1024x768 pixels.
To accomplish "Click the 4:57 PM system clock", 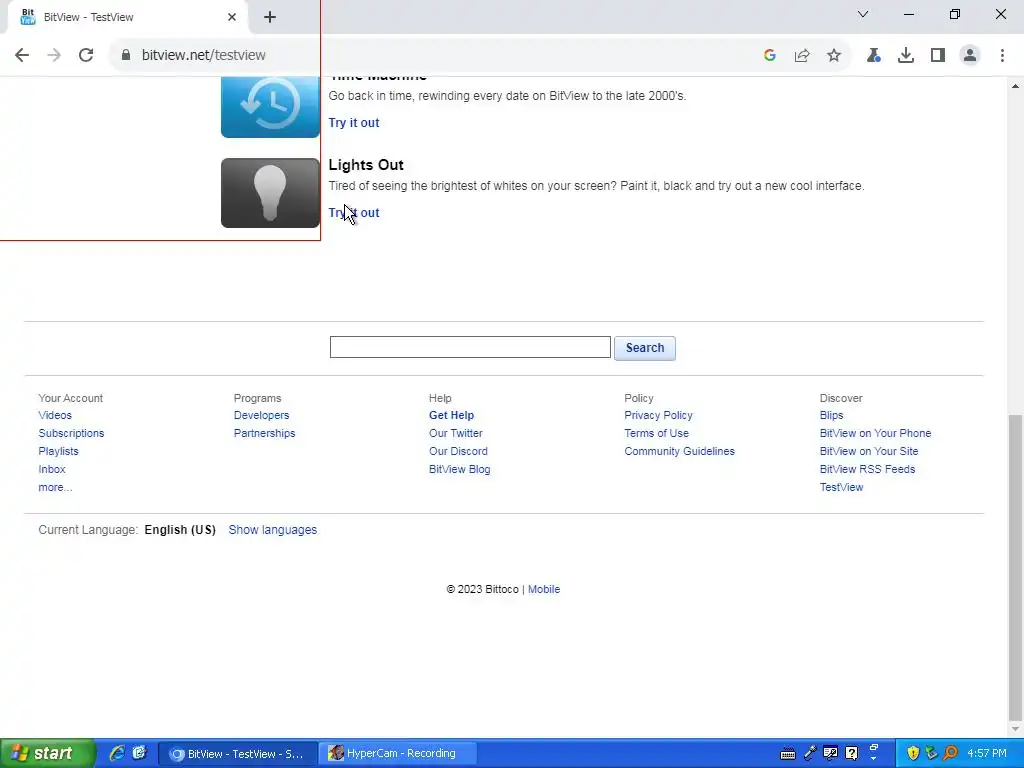I will pos(987,754).
